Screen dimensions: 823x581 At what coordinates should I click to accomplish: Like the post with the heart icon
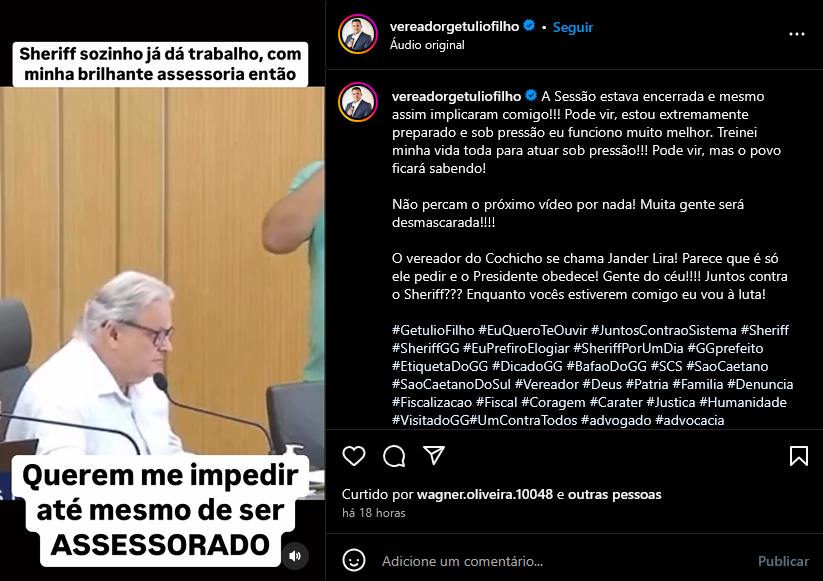click(354, 456)
